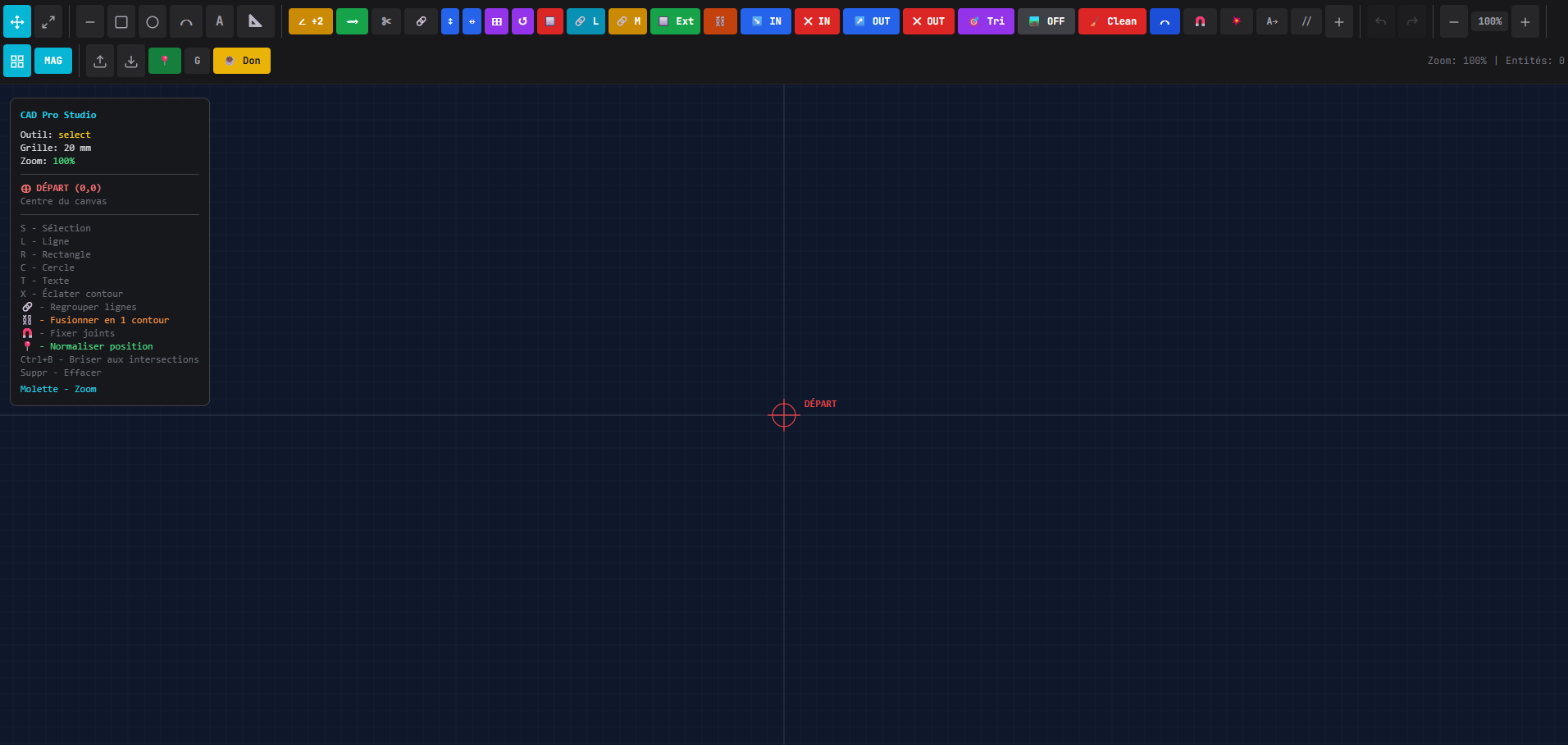Click the plus add button beside parallel icon
Image resolution: width=1568 pixels, height=745 pixels.
1339,21
